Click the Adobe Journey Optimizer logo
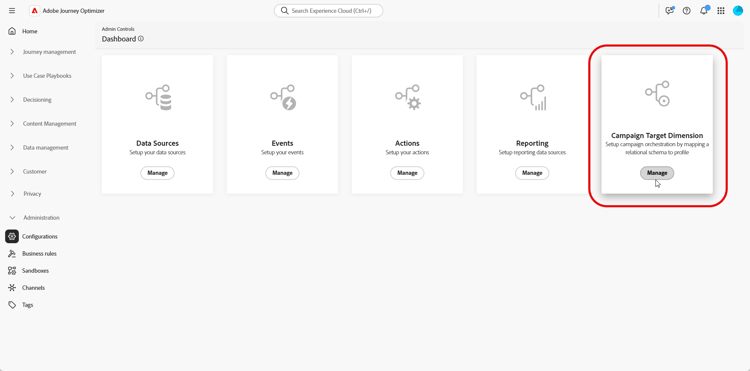 click(34, 11)
